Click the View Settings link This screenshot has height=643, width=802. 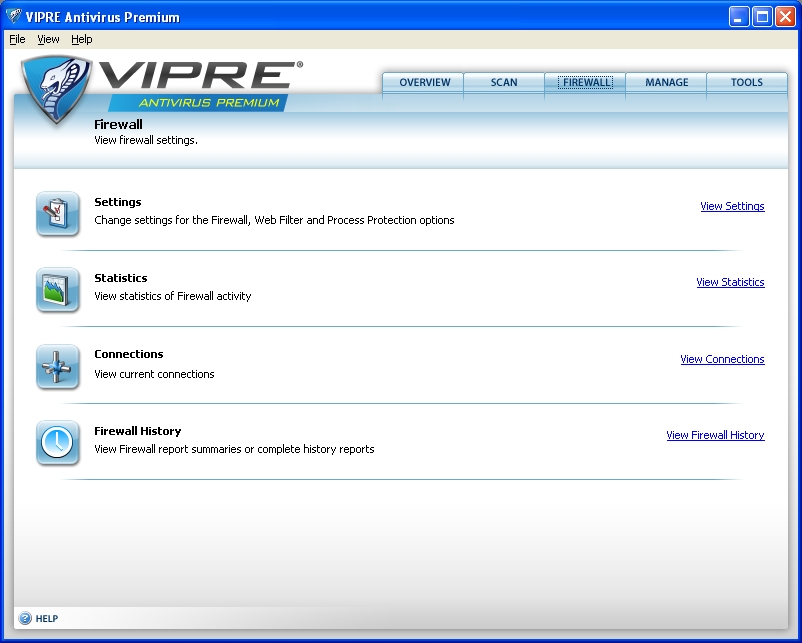click(732, 206)
